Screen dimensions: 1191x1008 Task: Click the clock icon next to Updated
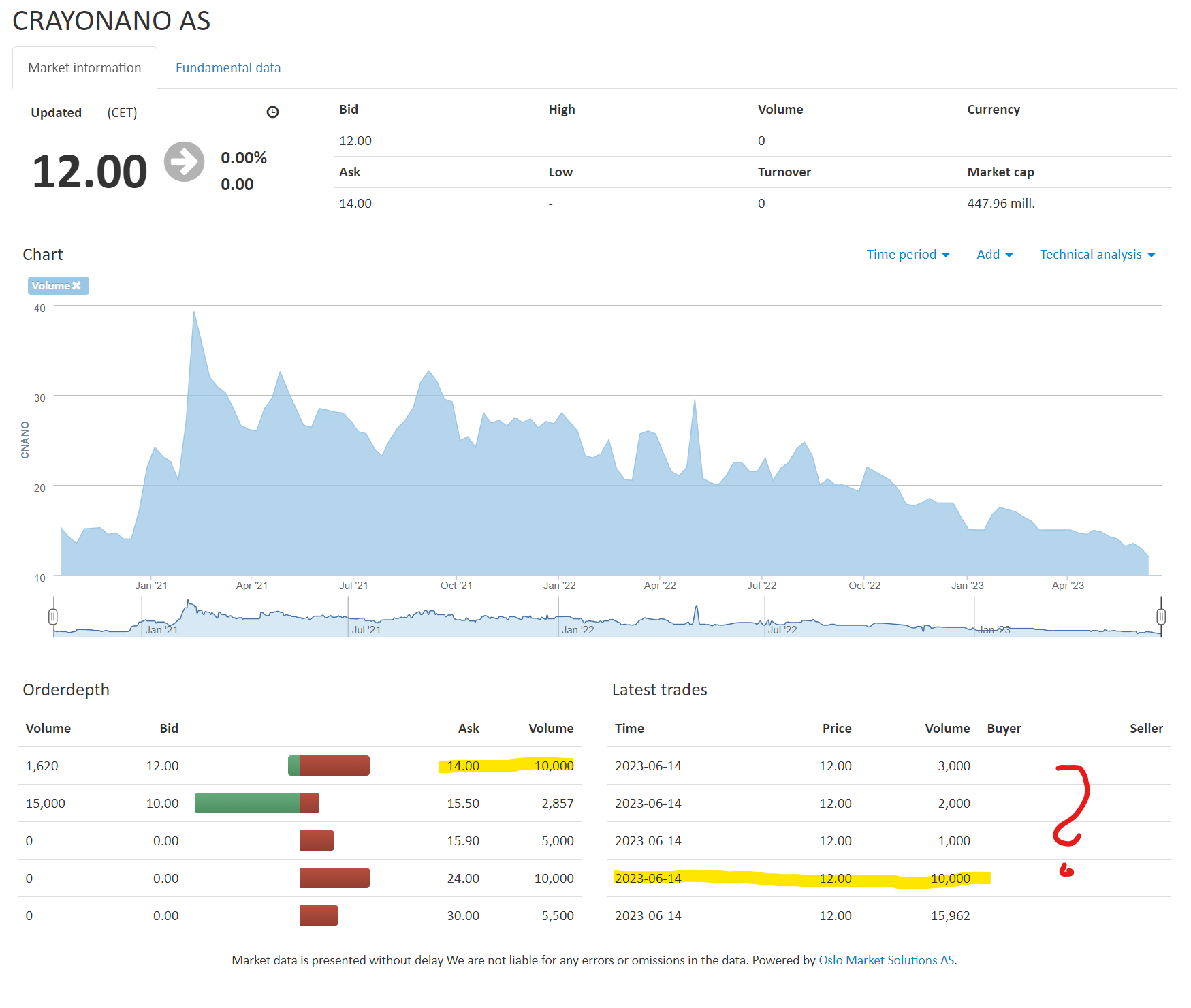click(x=272, y=112)
